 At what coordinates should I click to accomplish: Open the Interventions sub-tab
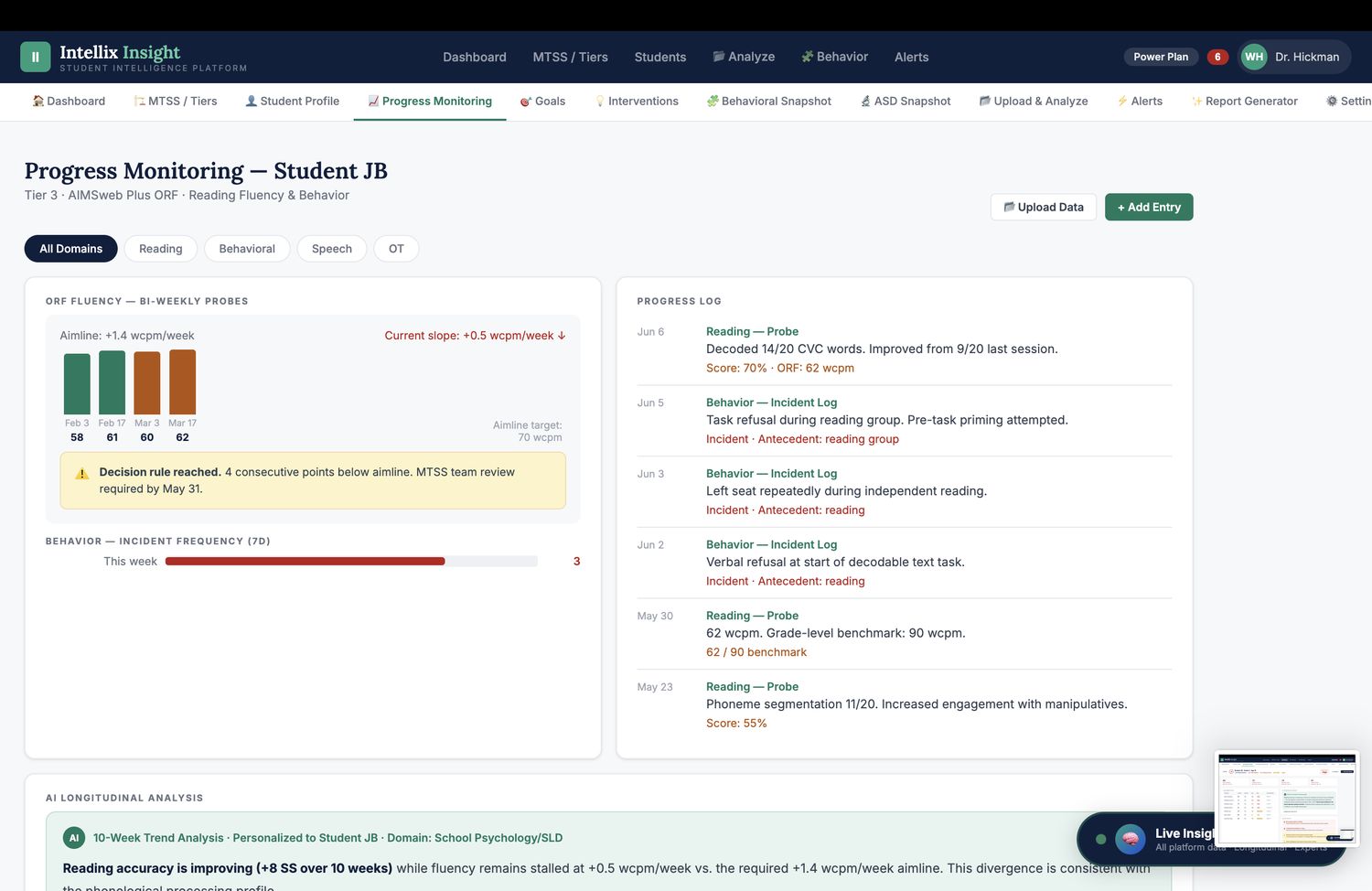coord(637,102)
